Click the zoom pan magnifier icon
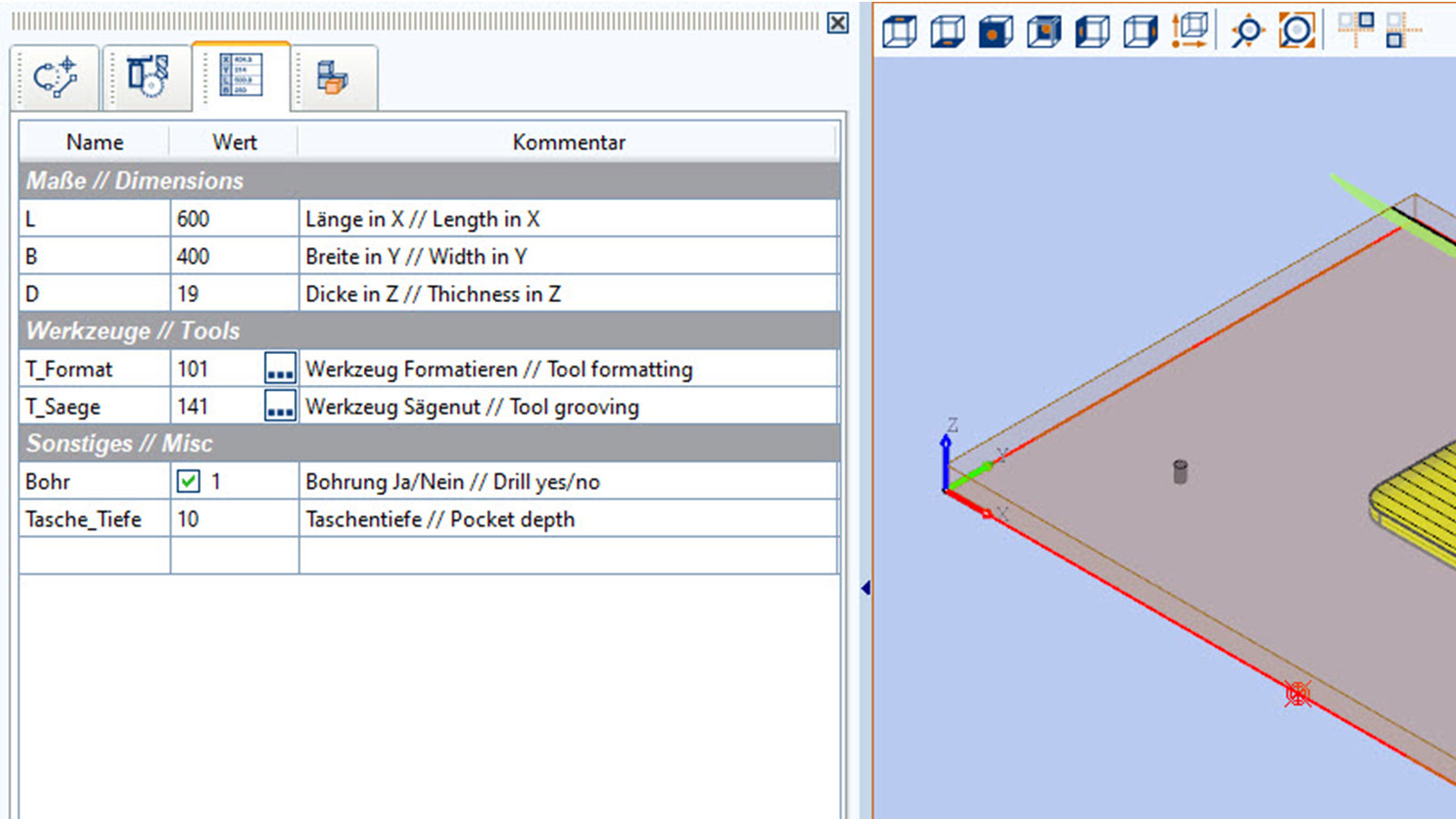1456x819 pixels. click(1247, 32)
